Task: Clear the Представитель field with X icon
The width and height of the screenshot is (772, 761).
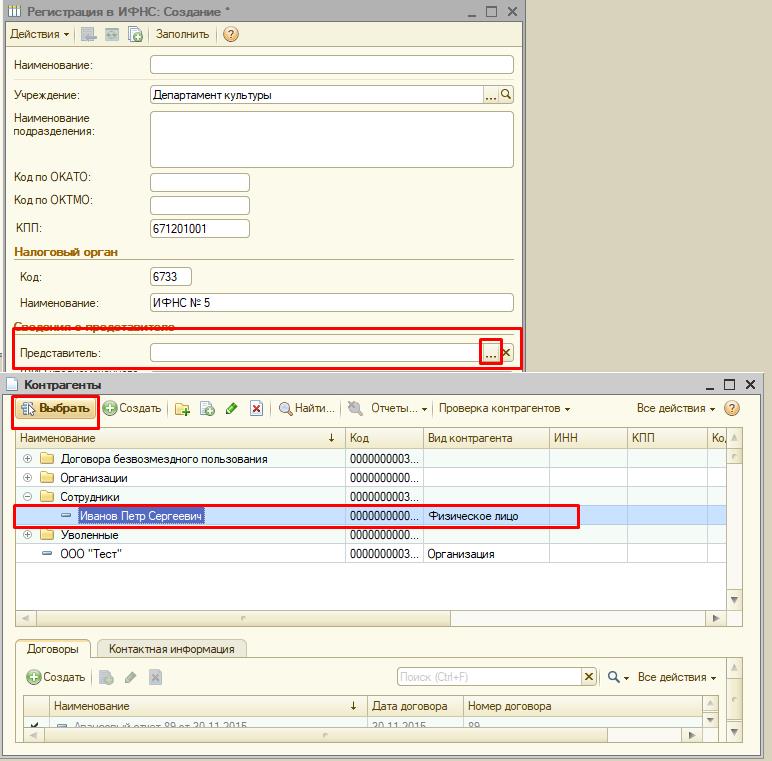Action: click(506, 352)
